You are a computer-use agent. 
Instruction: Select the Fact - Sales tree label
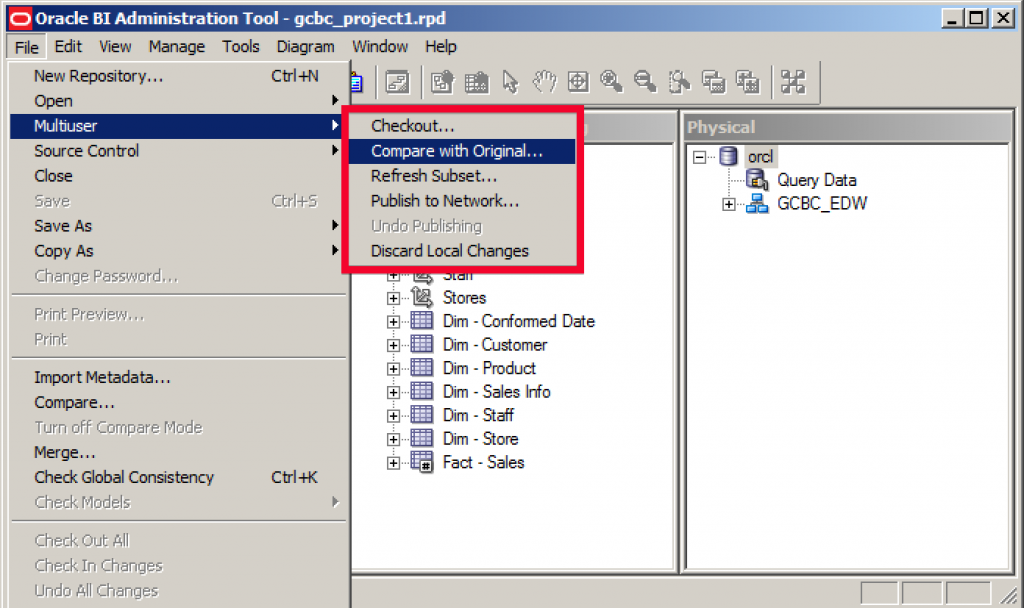[483, 462]
